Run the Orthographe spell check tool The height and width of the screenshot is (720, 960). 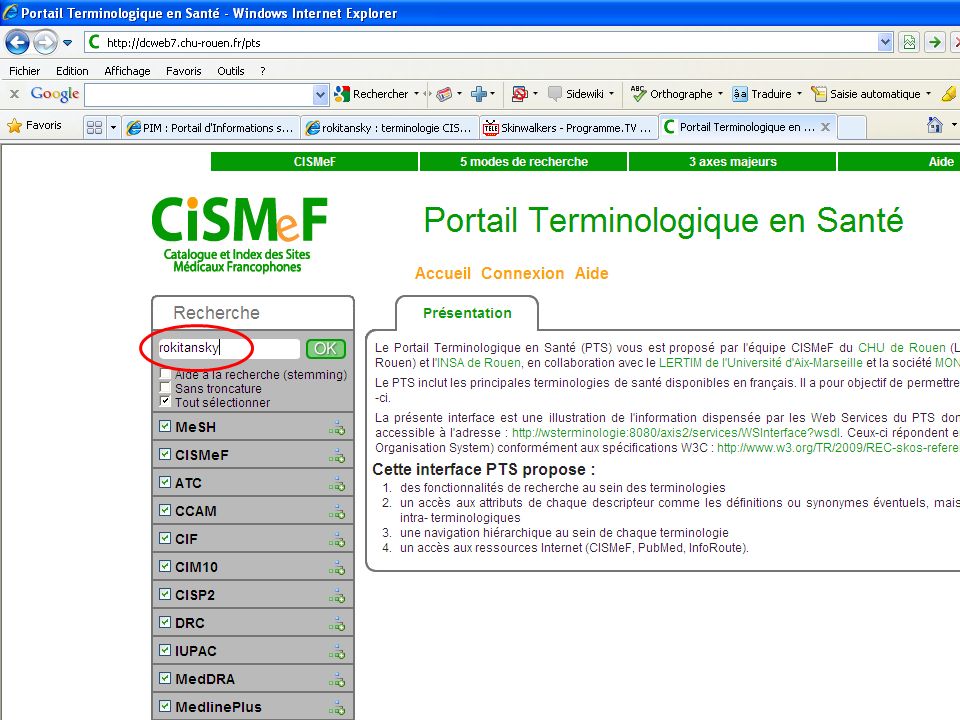[x=672, y=94]
